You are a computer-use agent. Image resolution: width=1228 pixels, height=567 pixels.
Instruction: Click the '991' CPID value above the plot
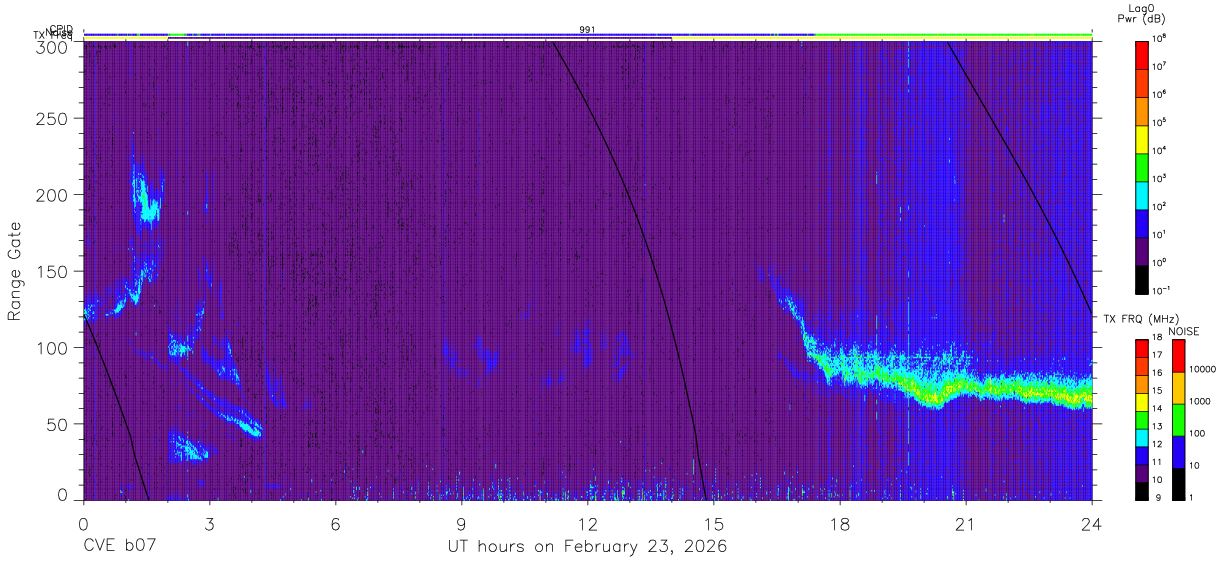point(587,29)
